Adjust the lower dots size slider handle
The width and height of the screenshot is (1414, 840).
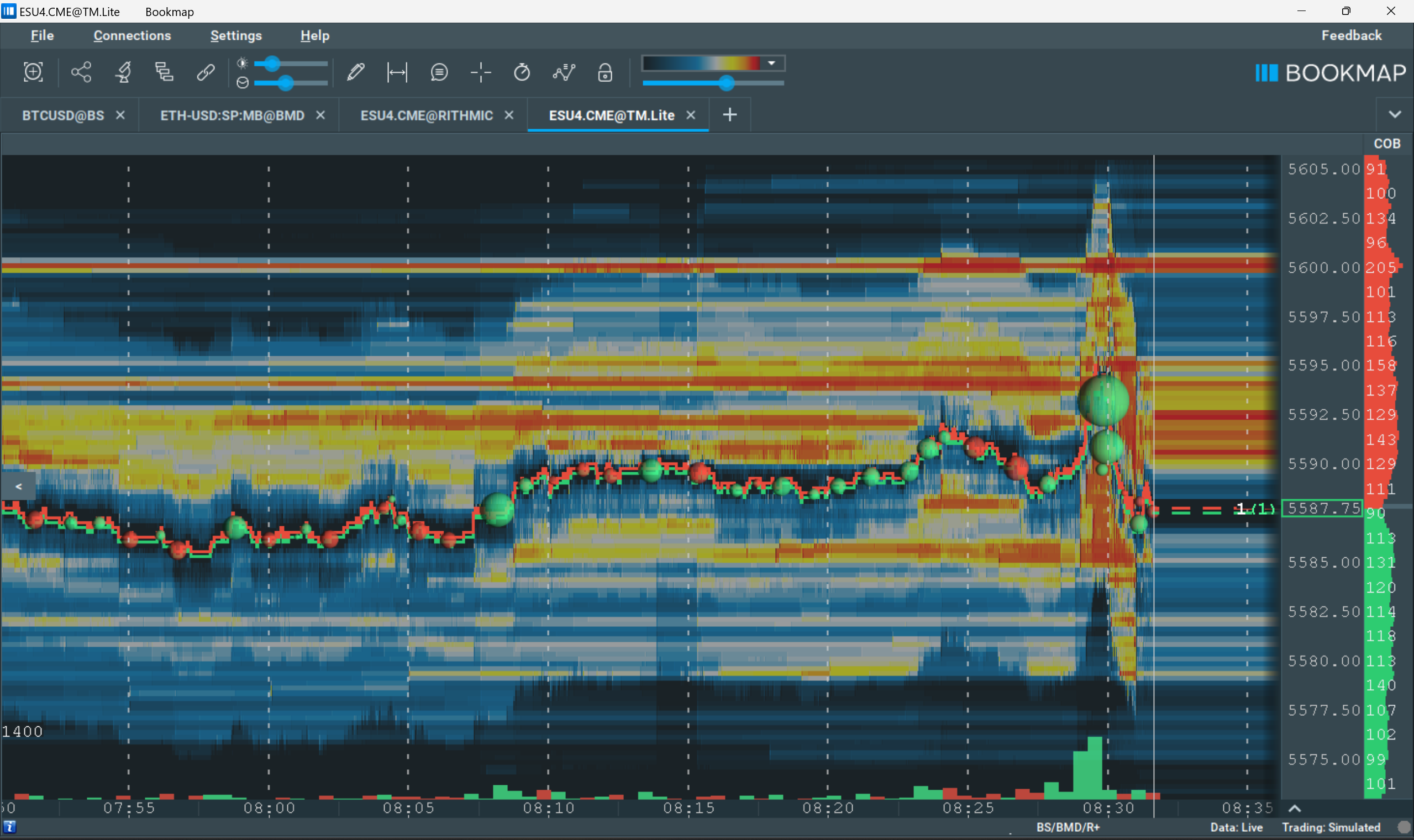point(286,83)
